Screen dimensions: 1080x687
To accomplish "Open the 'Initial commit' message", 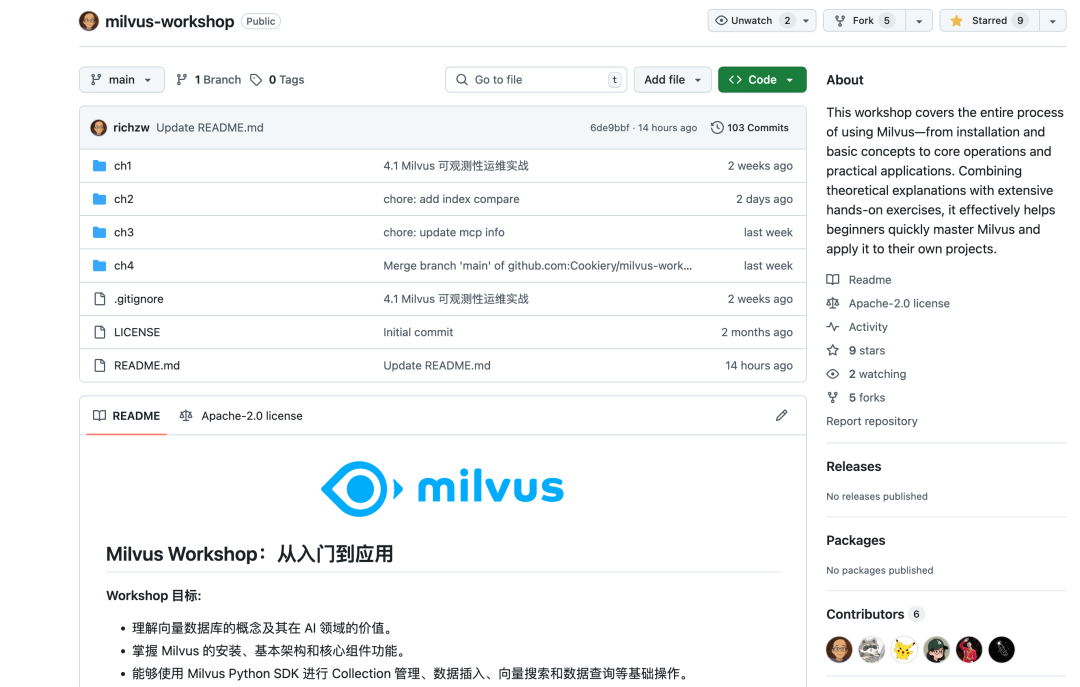I will point(418,332).
